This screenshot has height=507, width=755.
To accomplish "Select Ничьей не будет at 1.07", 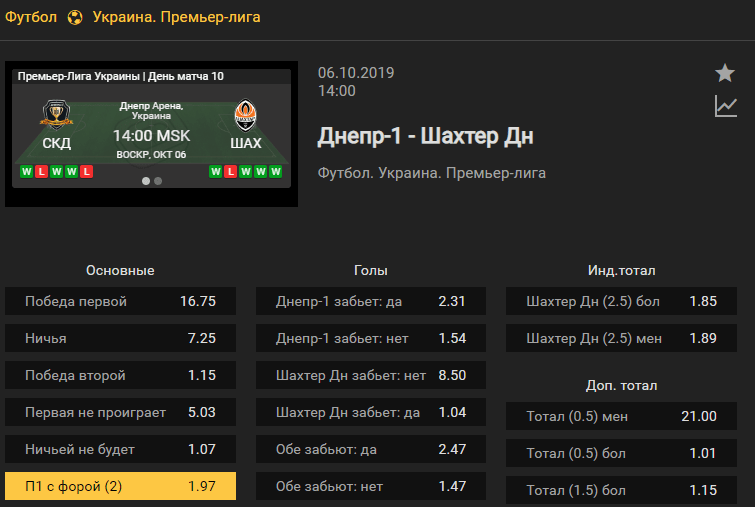I will click(120, 449).
